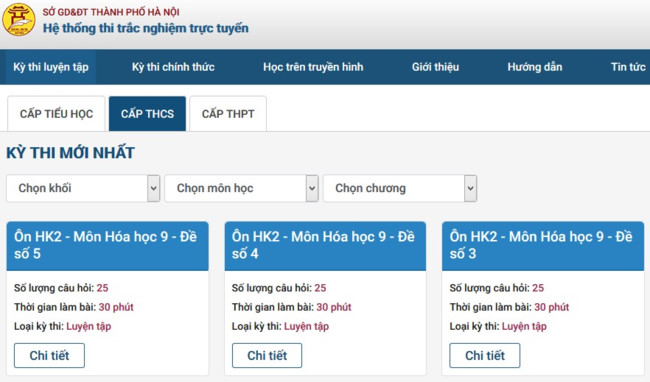Open the Kỳ thi luyện tập menu

tap(51, 67)
